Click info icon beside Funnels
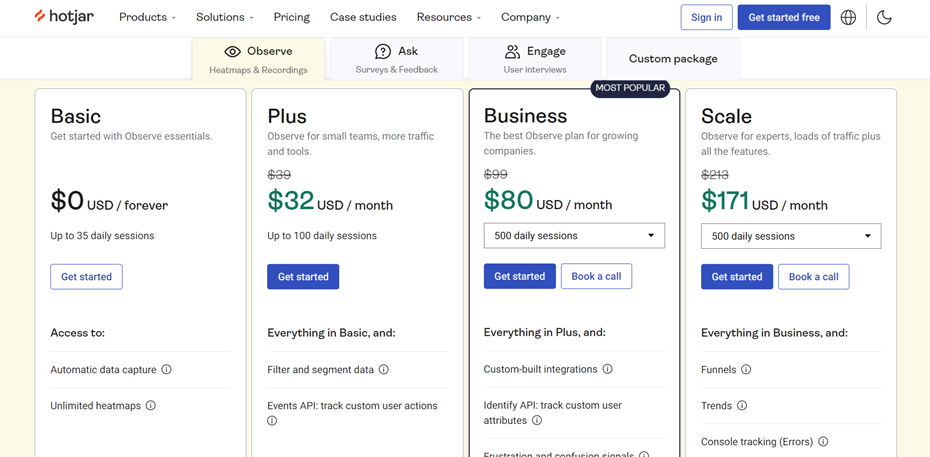Screen dimensions: 930x457 pyautogui.click(x=746, y=369)
